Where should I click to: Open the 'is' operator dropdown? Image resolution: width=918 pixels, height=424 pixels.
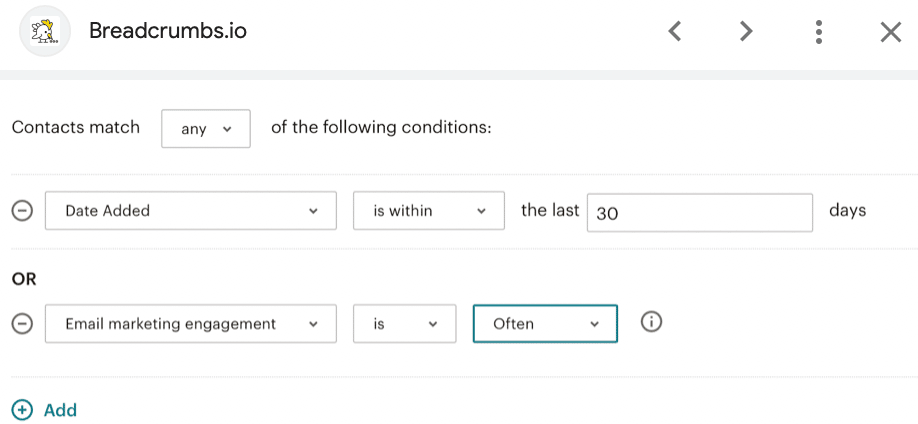[x=405, y=323]
